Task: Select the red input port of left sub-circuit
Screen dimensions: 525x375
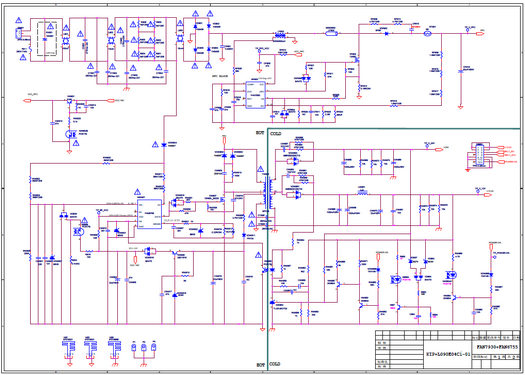Action: (x=28, y=100)
